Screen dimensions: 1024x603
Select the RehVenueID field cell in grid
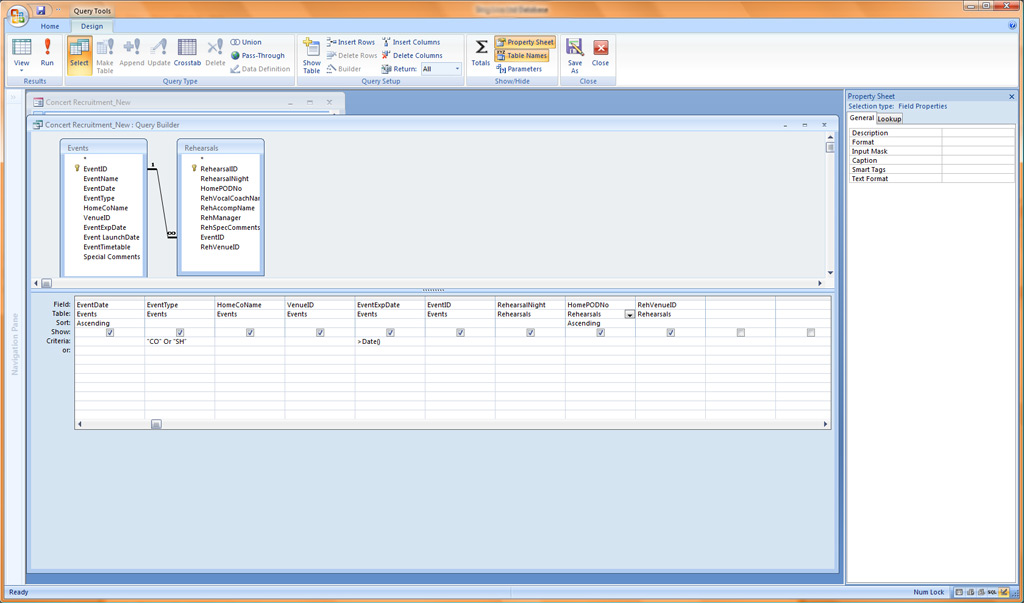point(670,305)
